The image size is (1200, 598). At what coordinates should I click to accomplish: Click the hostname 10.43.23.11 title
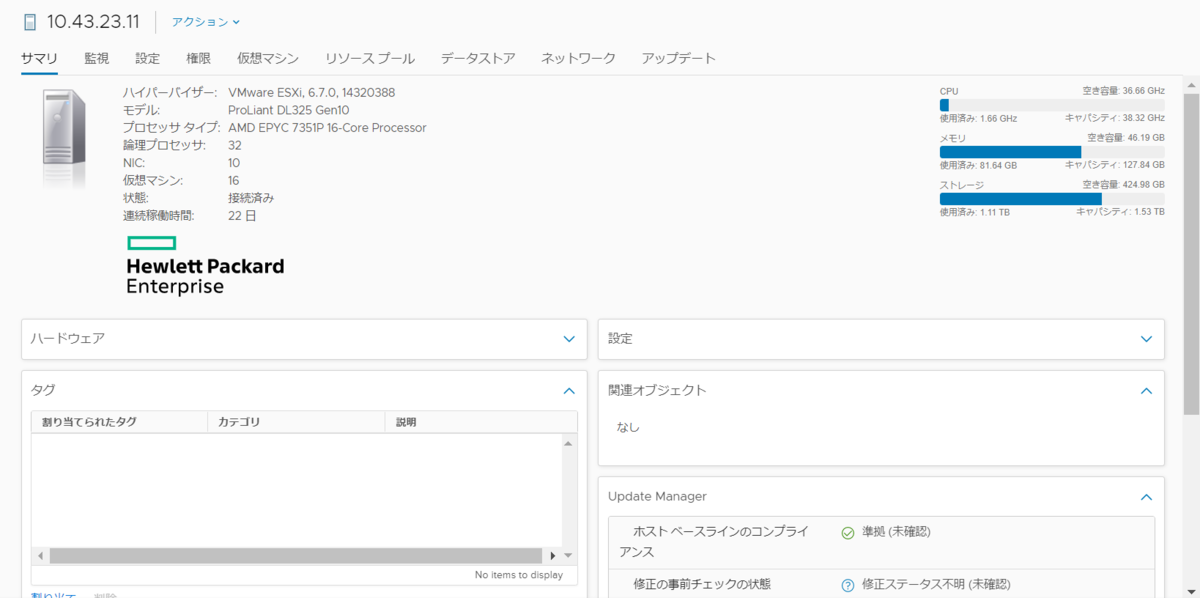tap(94, 22)
